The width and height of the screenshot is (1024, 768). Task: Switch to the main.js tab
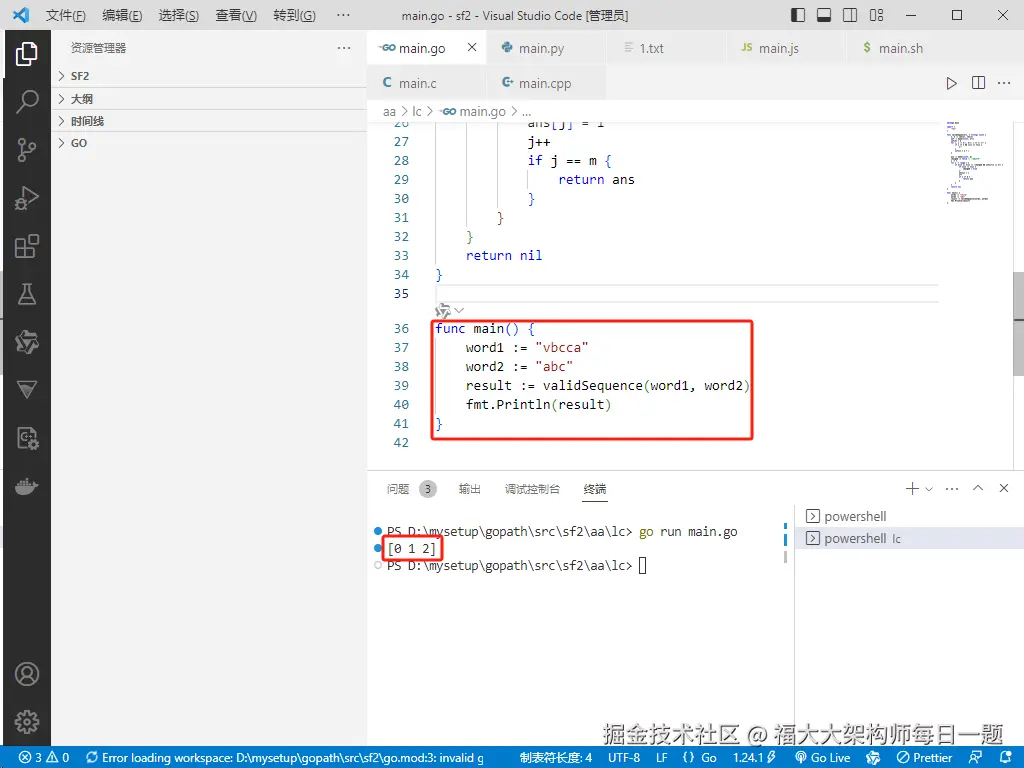coord(786,48)
